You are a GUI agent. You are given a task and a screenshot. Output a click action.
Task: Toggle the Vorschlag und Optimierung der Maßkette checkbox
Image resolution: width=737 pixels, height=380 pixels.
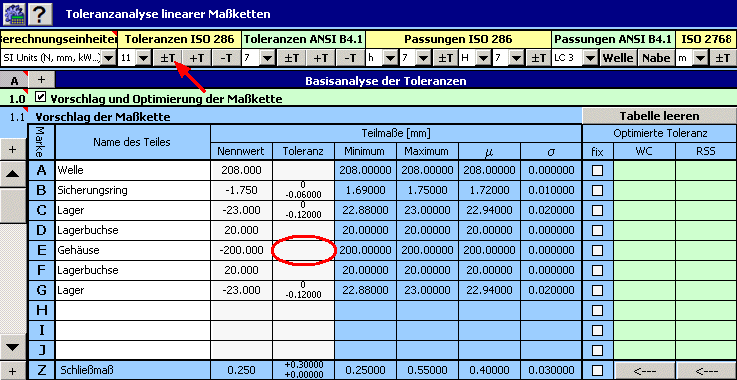click(41, 98)
